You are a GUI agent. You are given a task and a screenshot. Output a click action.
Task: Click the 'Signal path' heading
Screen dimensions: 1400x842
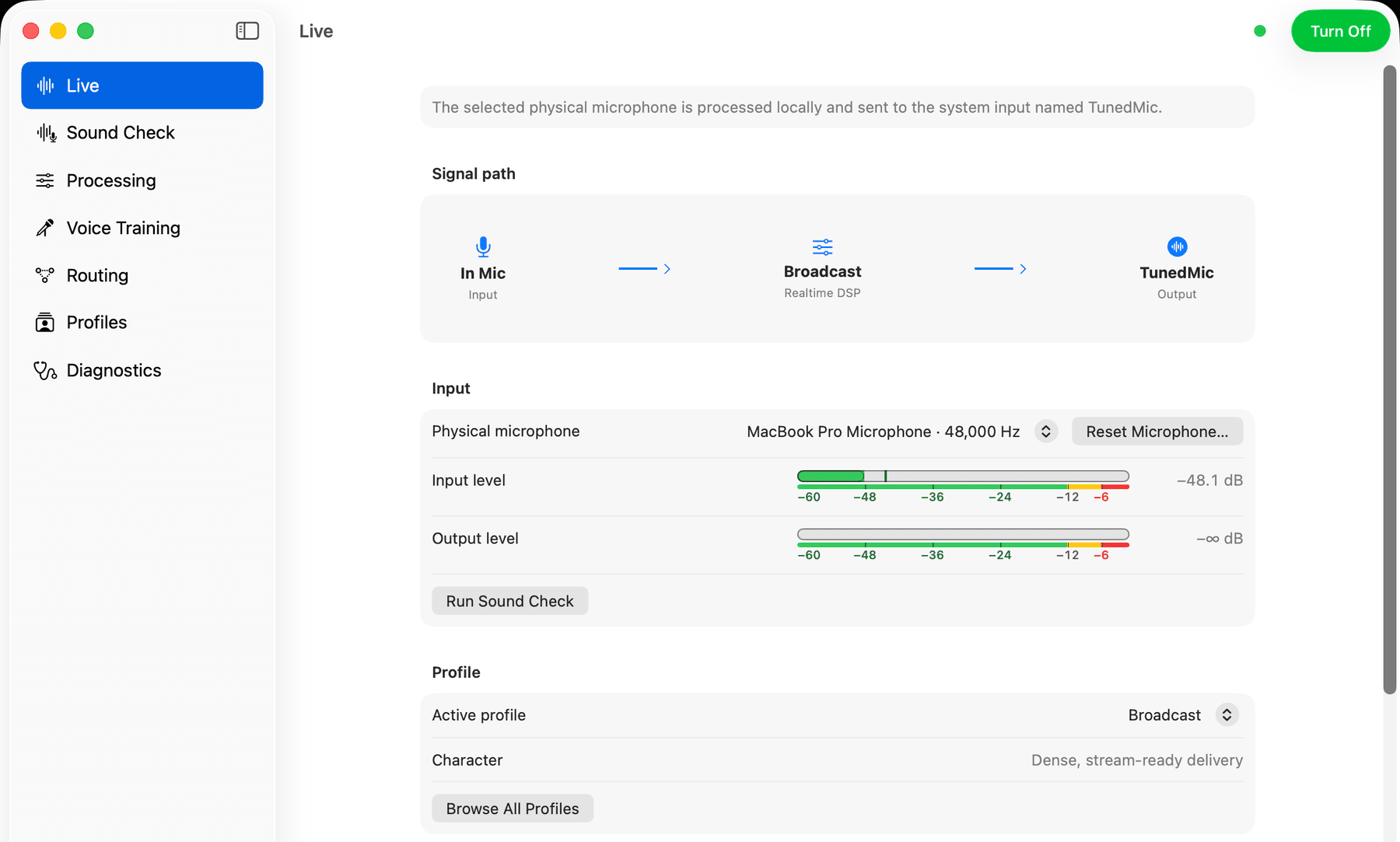[474, 174]
